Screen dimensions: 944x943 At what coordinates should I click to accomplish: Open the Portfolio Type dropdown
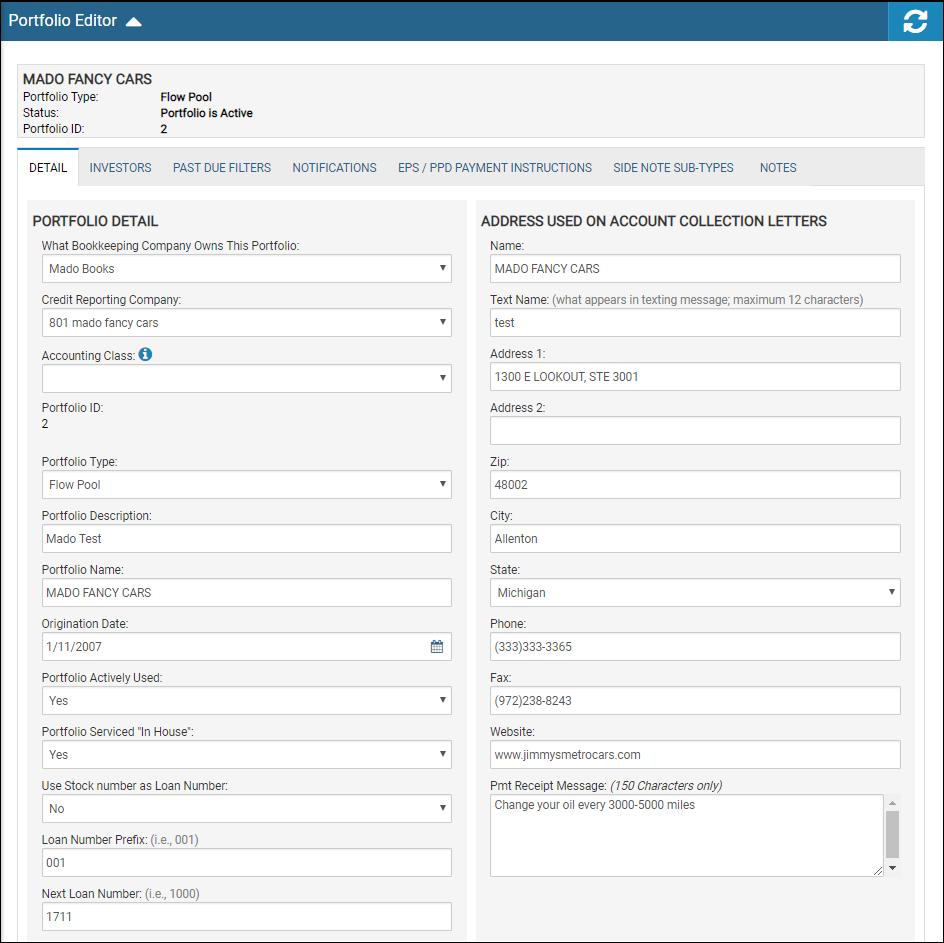[x=247, y=485]
